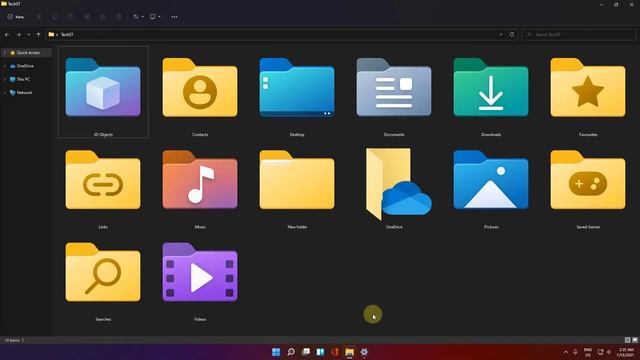640x360 pixels.
Task: Select Quick access in navigation pane
Action: pyautogui.click(x=28, y=53)
